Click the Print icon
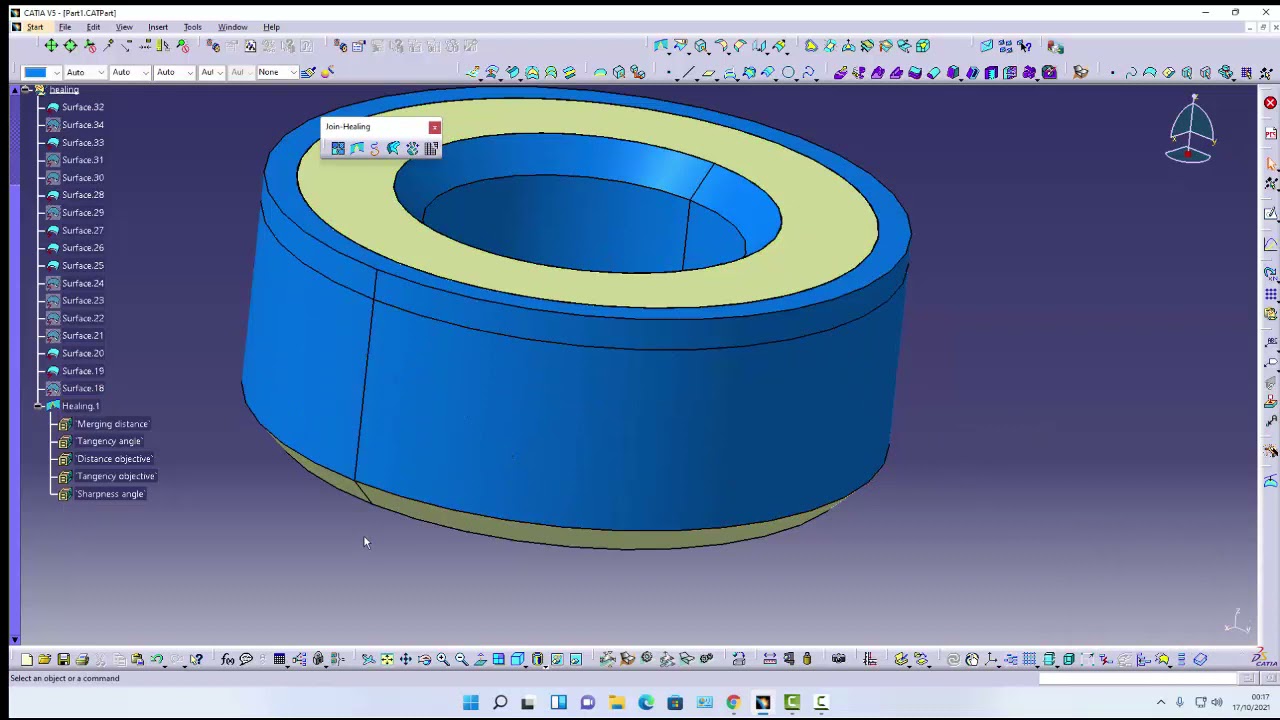The height and width of the screenshot is (720, 1280). [x=82, y=659]
